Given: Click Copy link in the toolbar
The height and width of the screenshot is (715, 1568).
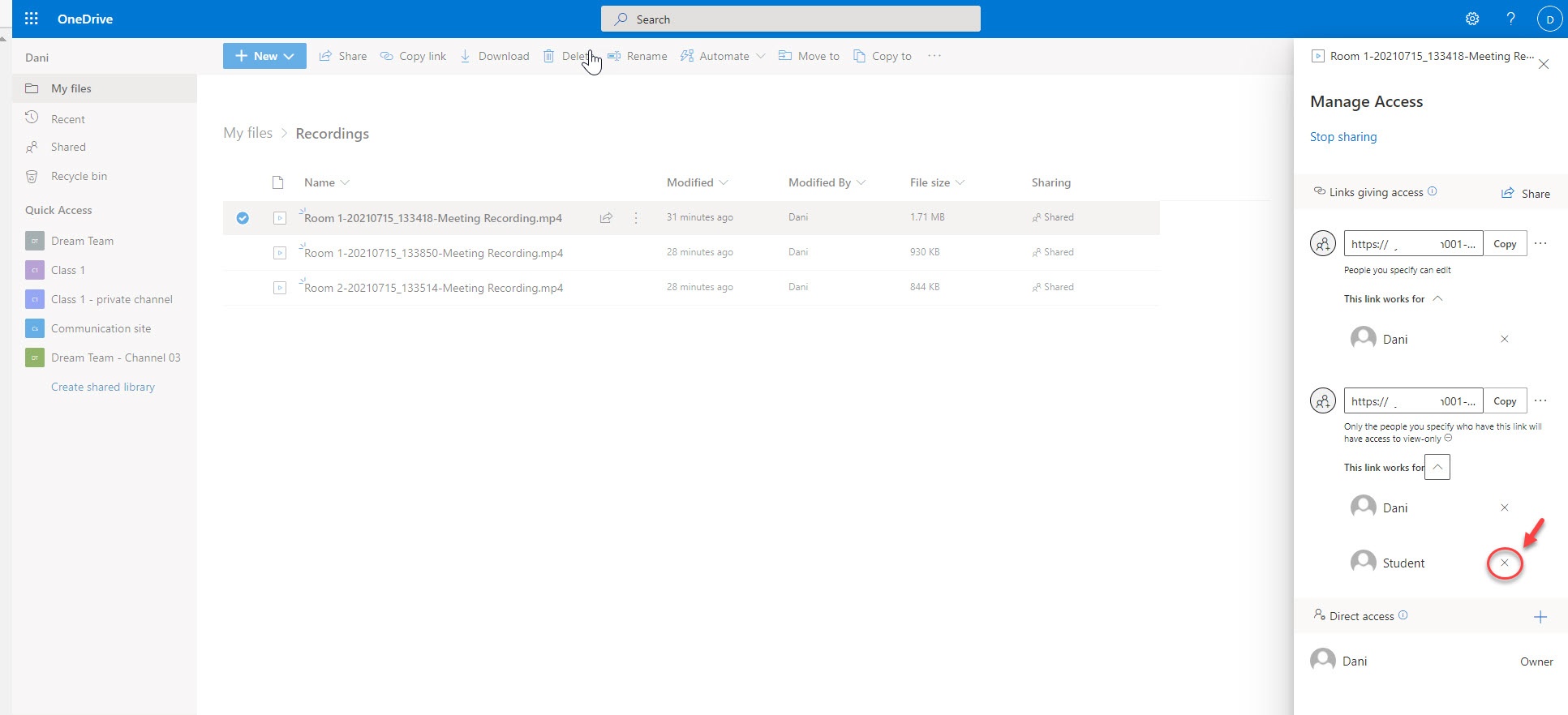Looking at the screenshot, I should click(414, 56).
